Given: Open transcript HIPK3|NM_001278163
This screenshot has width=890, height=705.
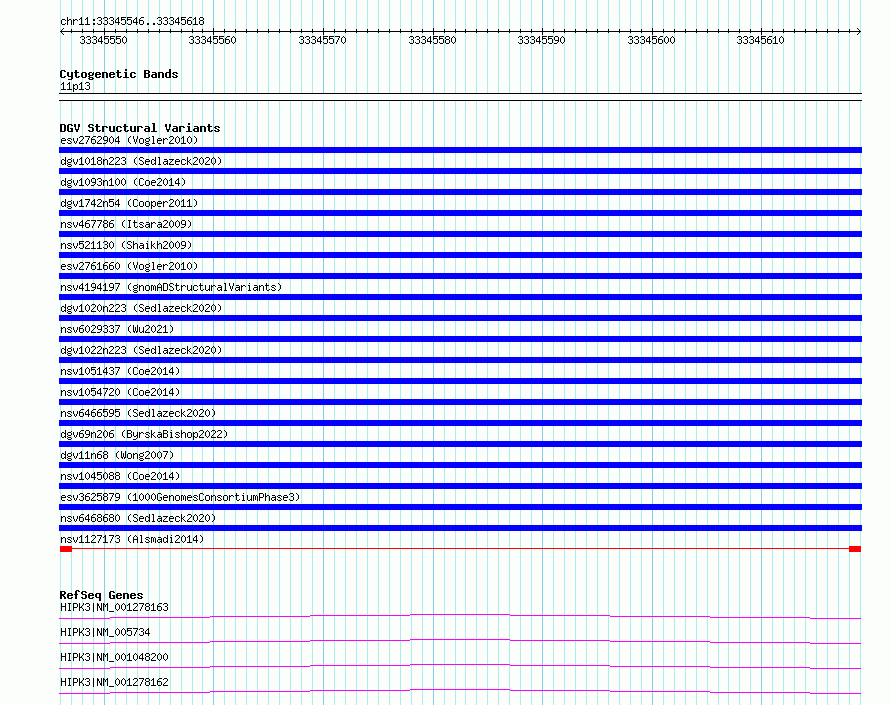Looking at the screenshot, I should tap(114, 607).
